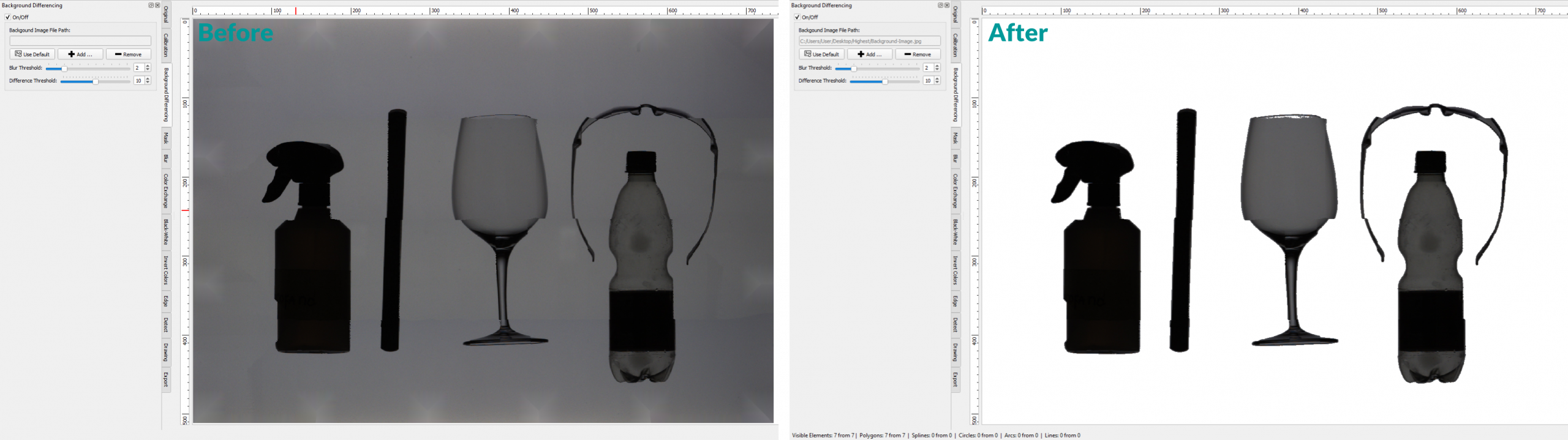Click the empty Background Image File Path field
The height and width of the screenshot is (440, 1568).
80,41
